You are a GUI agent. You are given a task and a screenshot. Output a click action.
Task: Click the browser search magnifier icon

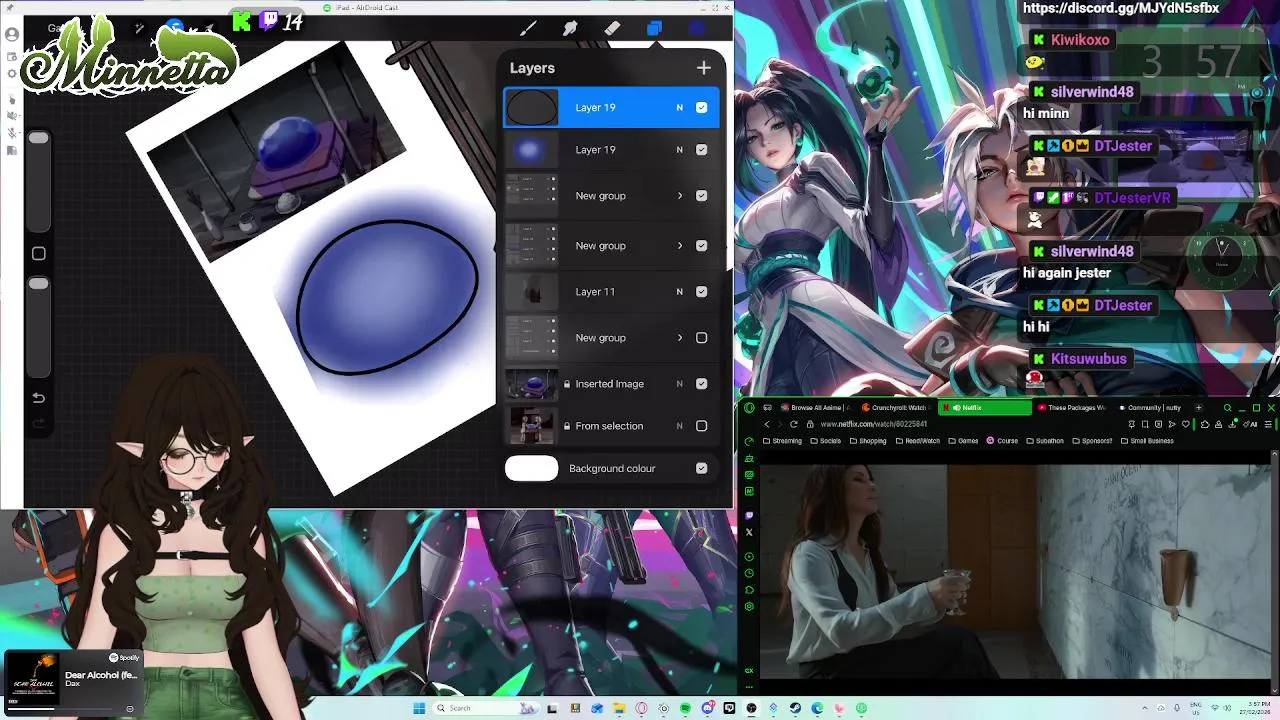pos(1227,408)
